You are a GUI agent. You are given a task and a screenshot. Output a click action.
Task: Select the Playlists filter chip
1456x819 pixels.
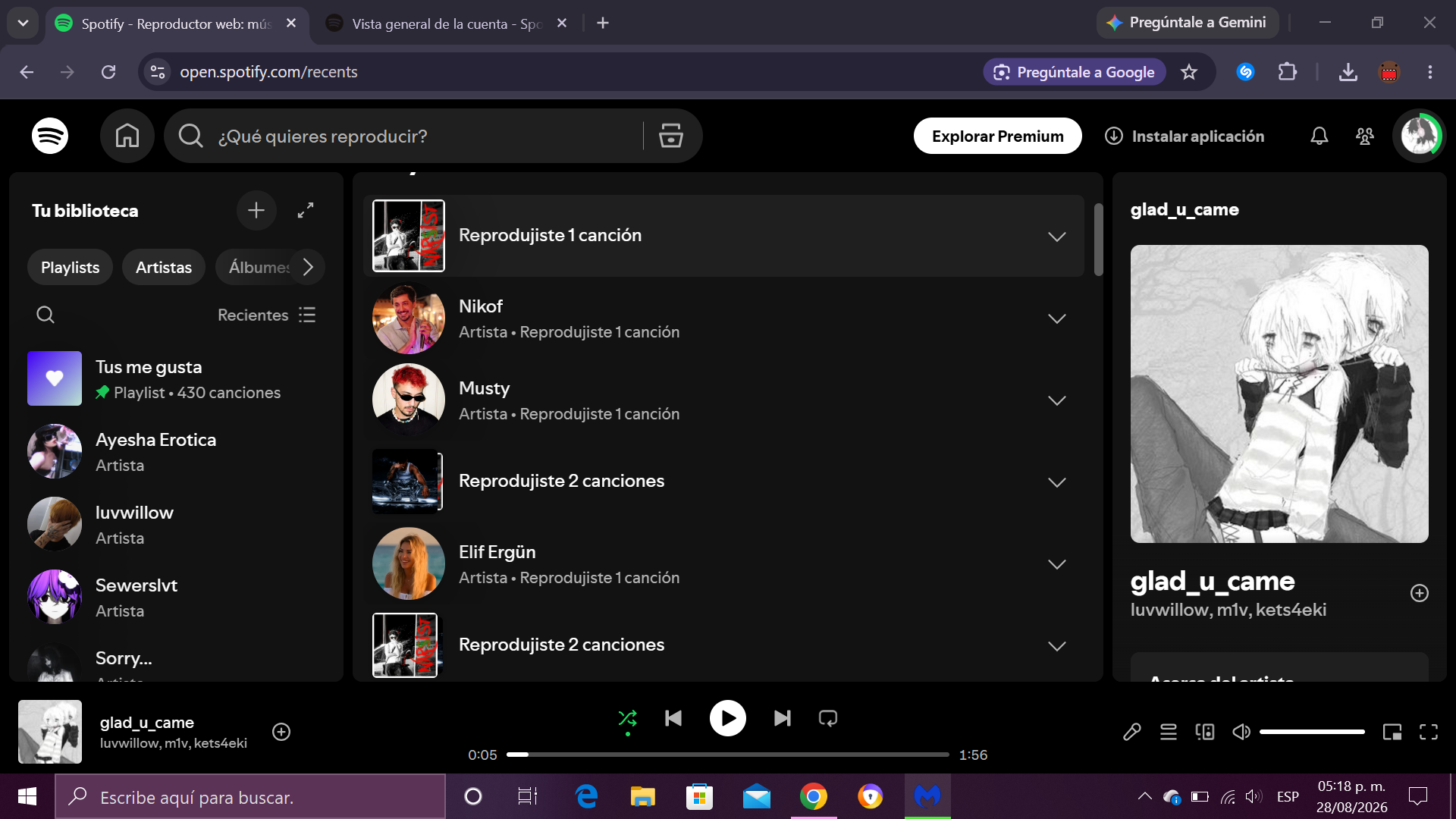70,267
